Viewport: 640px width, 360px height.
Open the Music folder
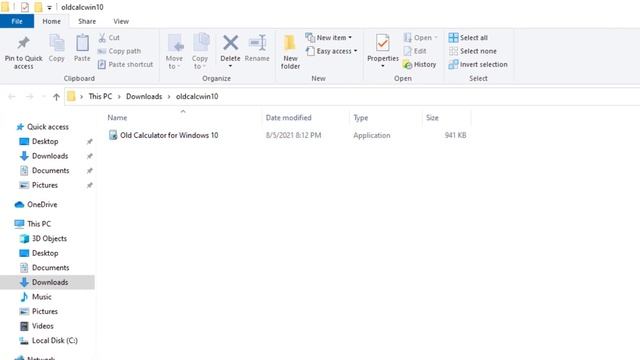click(42, 297)
